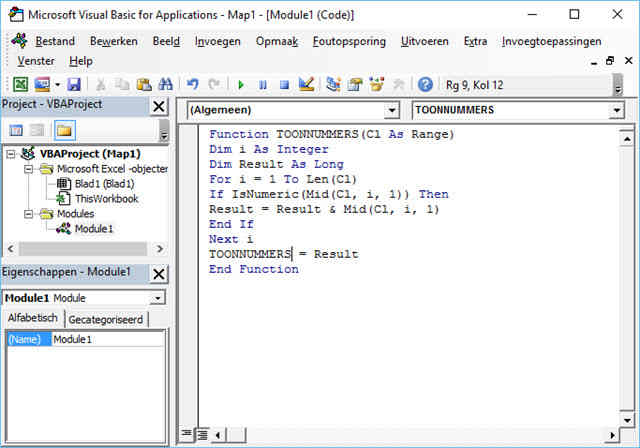Collapse the Microsoft Excel objects folder

point(28,169)
